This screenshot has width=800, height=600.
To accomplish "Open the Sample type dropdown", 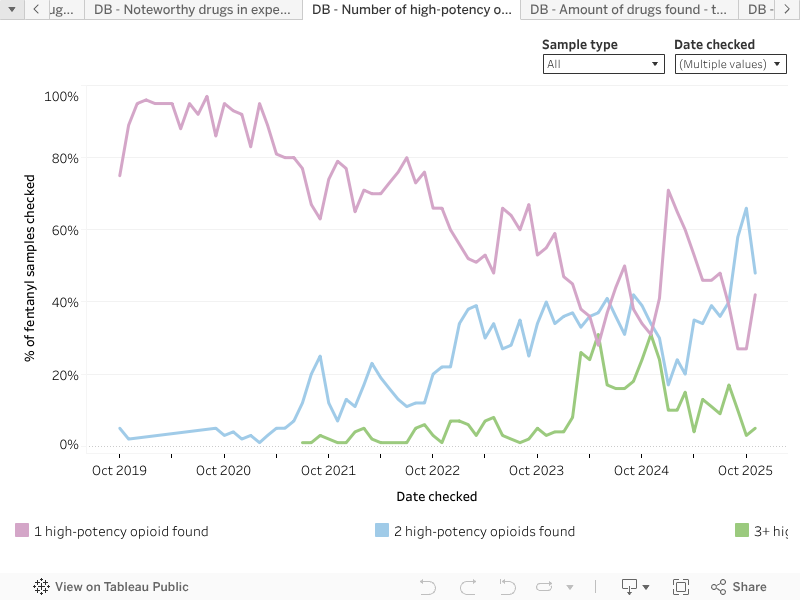I will pos(603,64).
